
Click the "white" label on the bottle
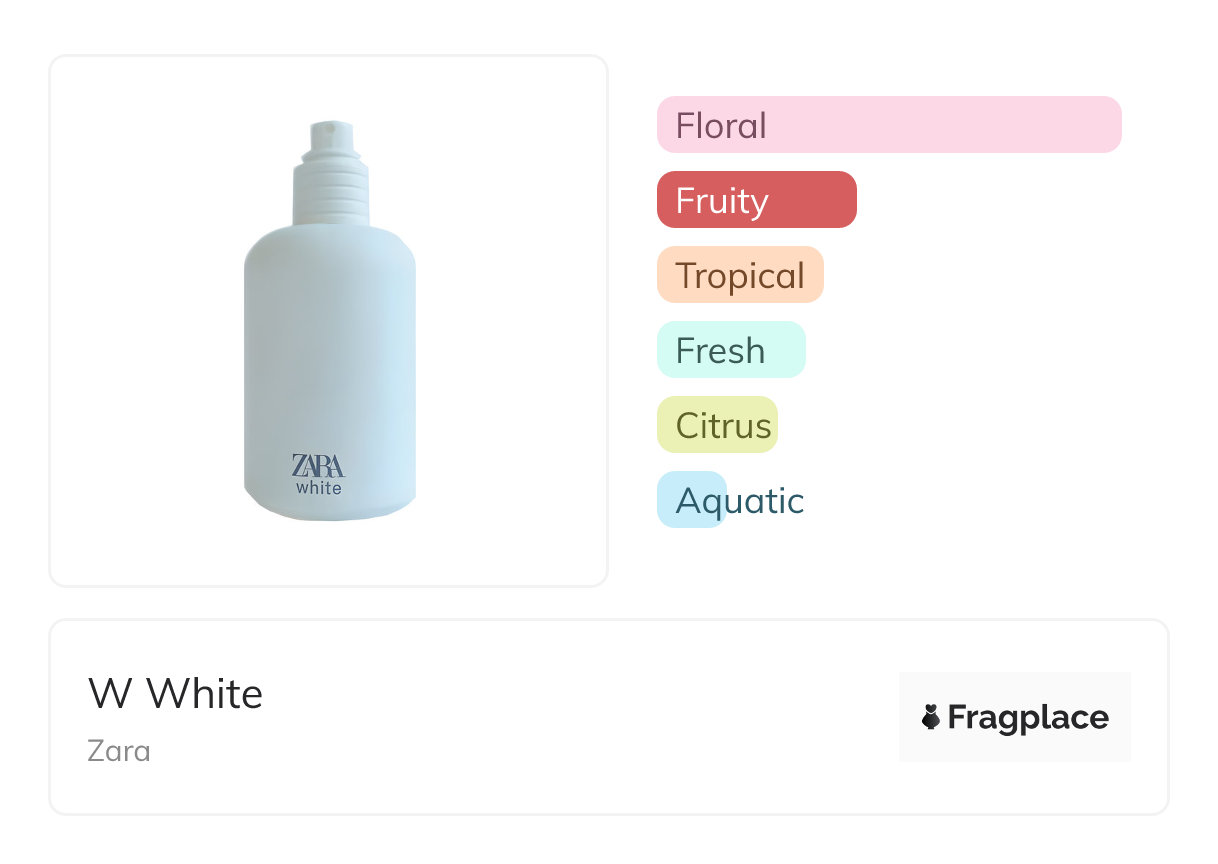click(x=319, y=488)
